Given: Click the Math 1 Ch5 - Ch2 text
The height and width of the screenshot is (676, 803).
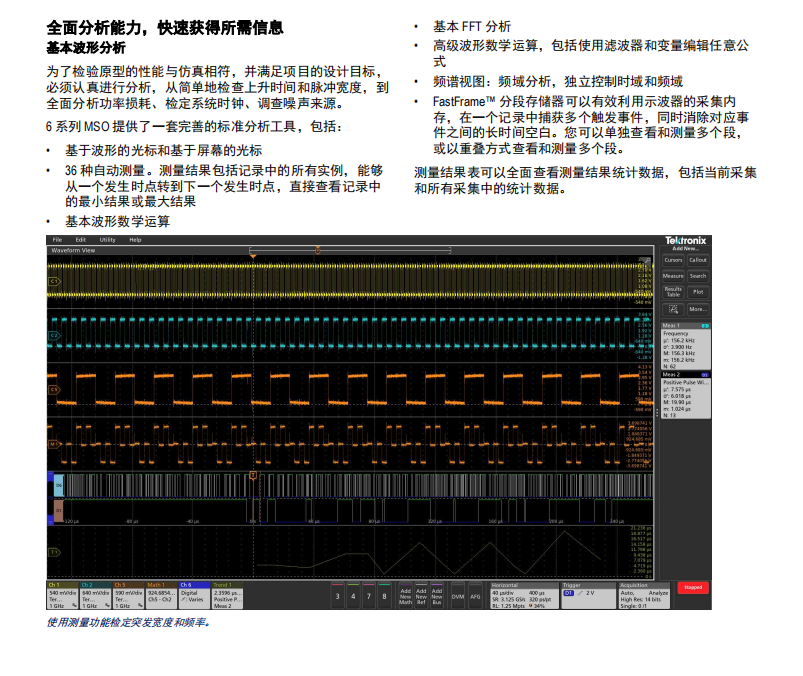Looking at the screenshot, I should coord(161,599).
